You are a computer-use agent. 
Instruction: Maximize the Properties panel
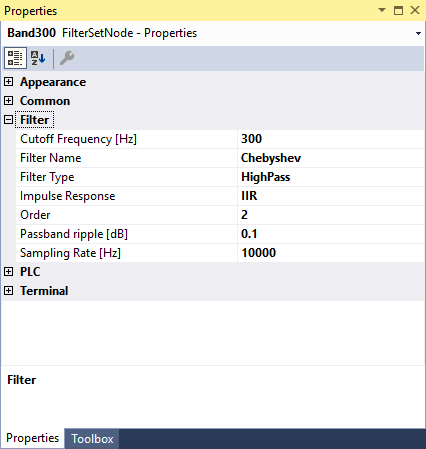tap(398, 10)
